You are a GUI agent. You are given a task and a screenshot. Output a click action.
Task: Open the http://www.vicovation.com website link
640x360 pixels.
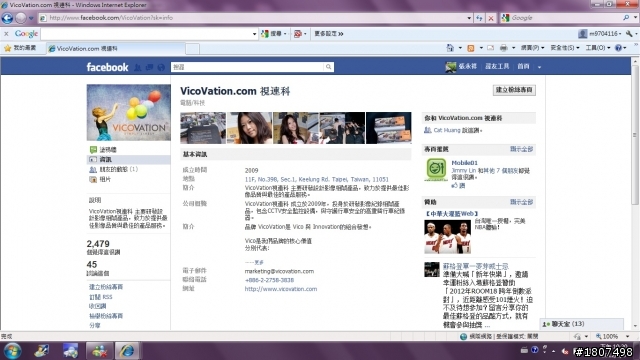click(280, 289)
